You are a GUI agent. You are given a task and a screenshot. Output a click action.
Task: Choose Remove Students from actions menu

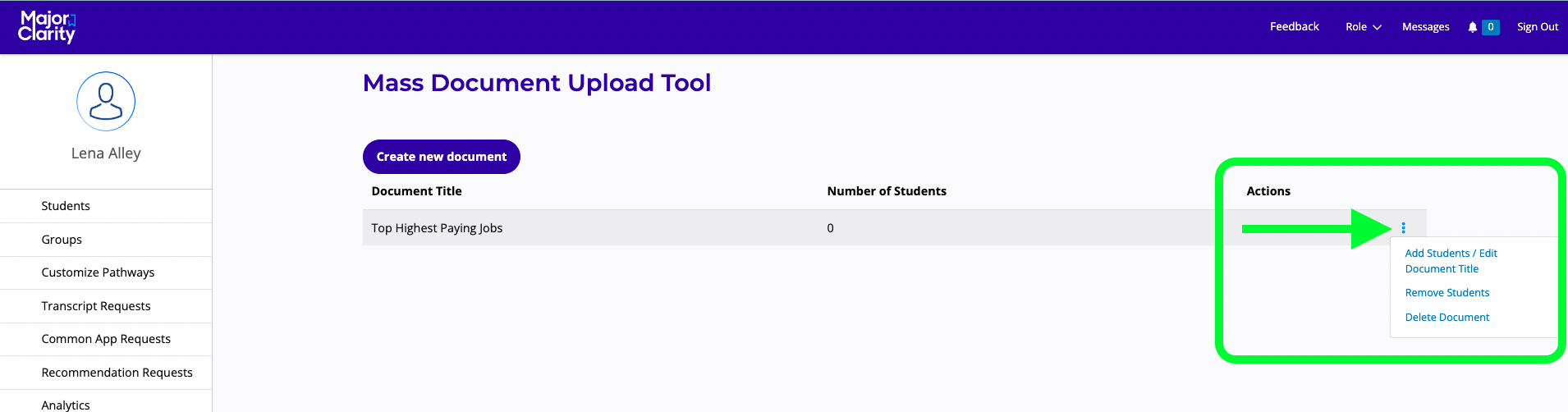pyautogui.click(x=1447, y=293)
